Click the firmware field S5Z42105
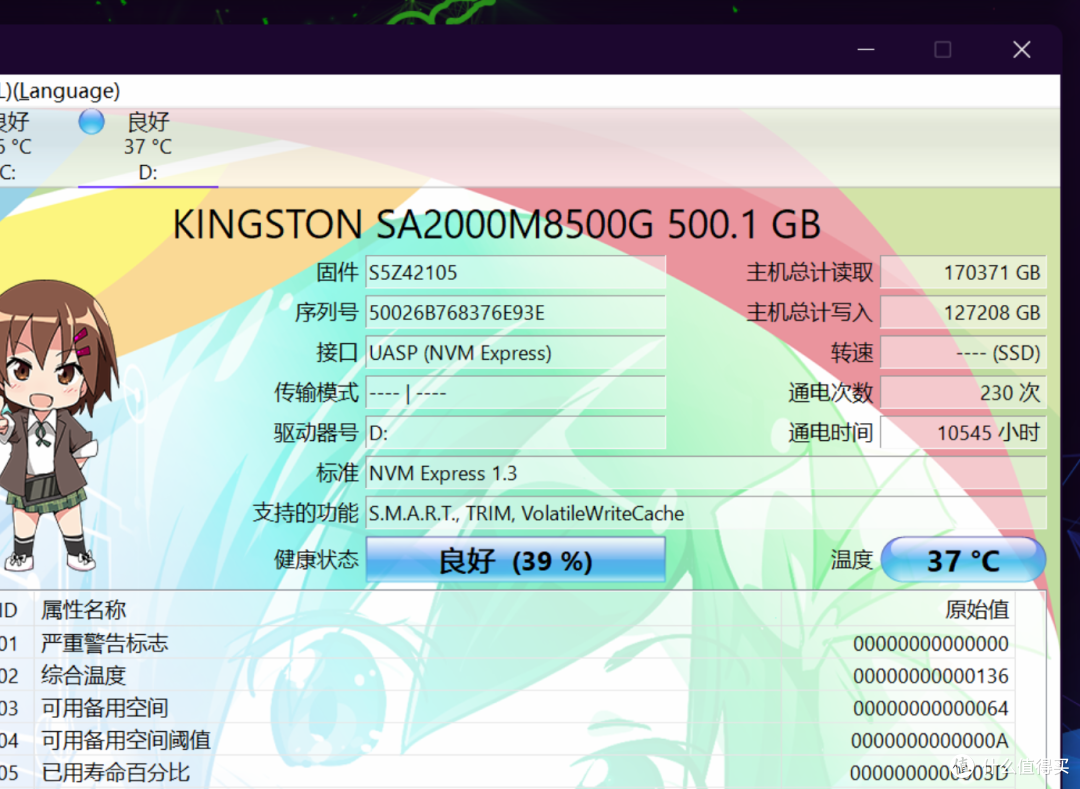The width and height of the screenshot is (1080, 789). [515, 273]
